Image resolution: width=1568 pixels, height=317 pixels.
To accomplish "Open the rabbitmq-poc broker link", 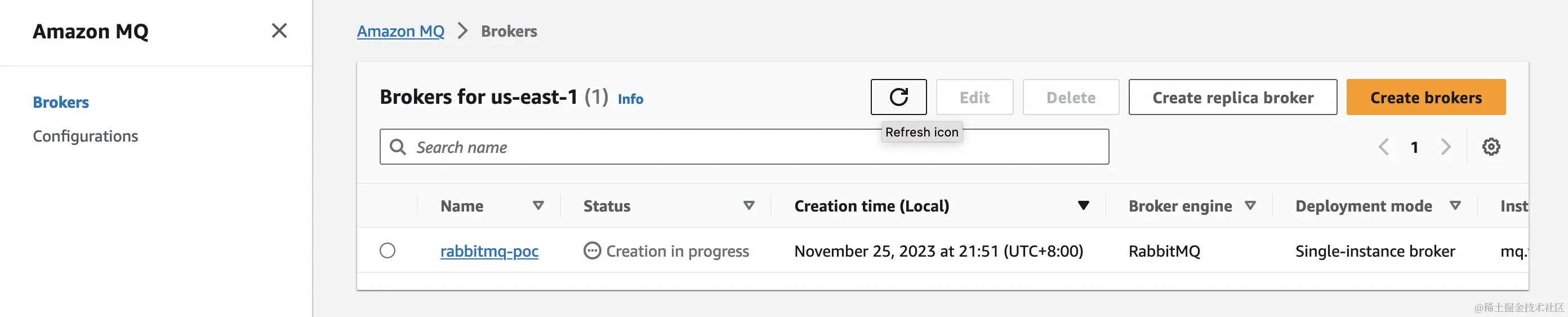I will coord(489,251).
